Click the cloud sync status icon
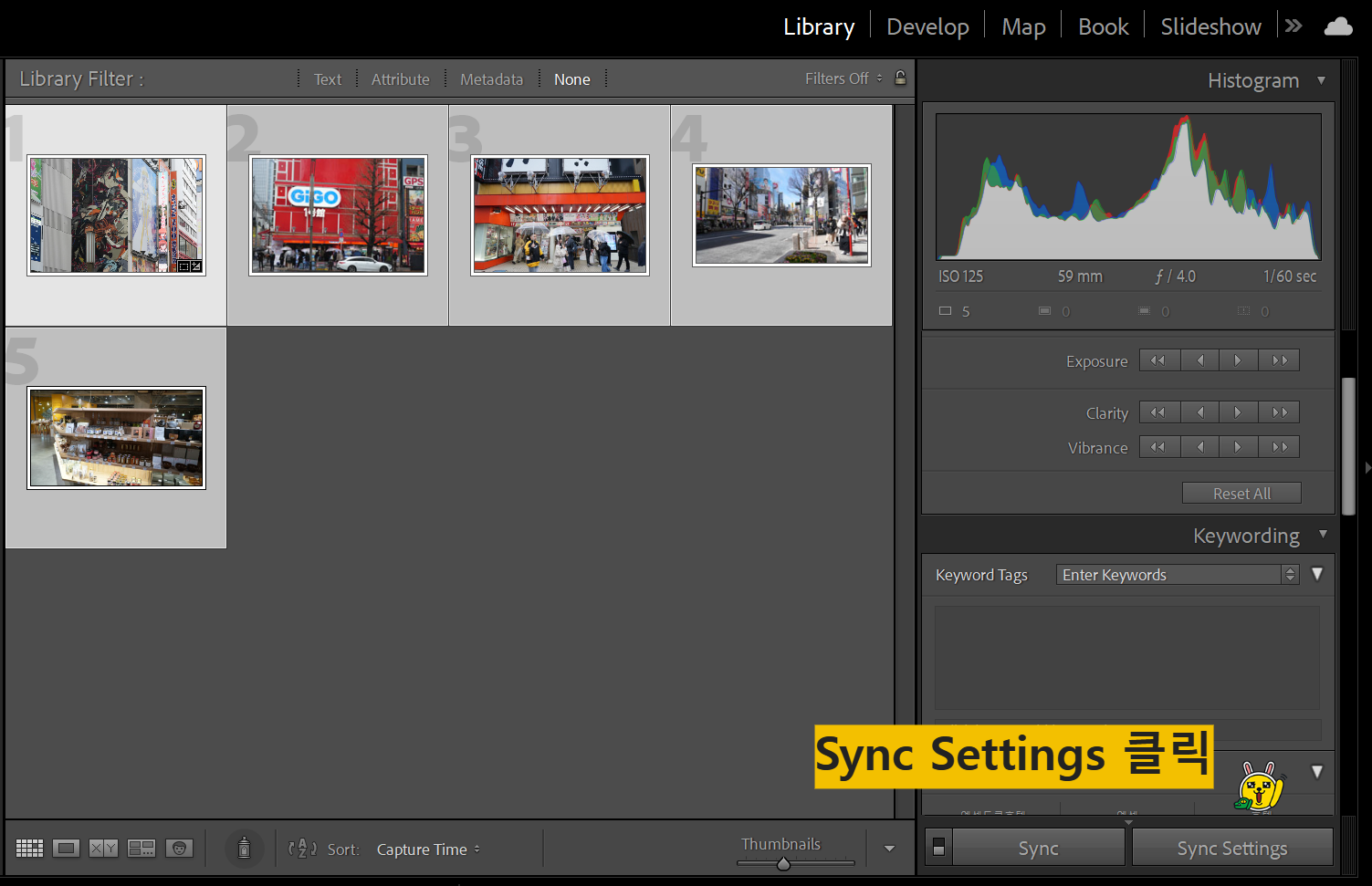Viewport: 1372px width, 886px height. (x=1337, y=26)
